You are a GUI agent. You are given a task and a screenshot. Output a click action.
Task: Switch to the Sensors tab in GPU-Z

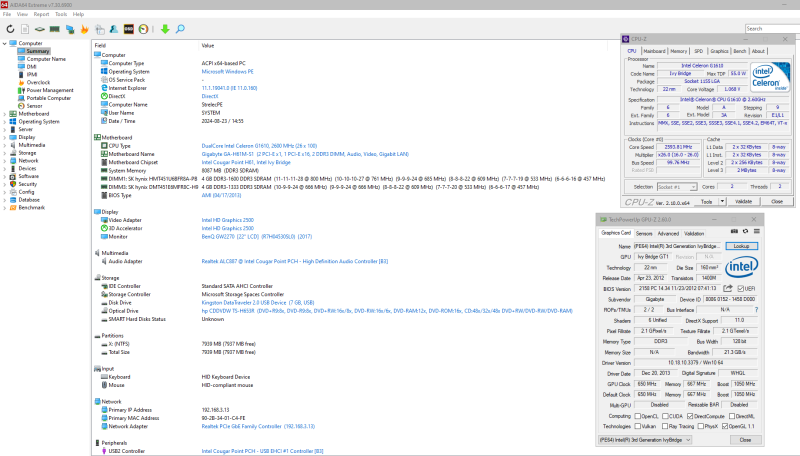click(644, 233)
